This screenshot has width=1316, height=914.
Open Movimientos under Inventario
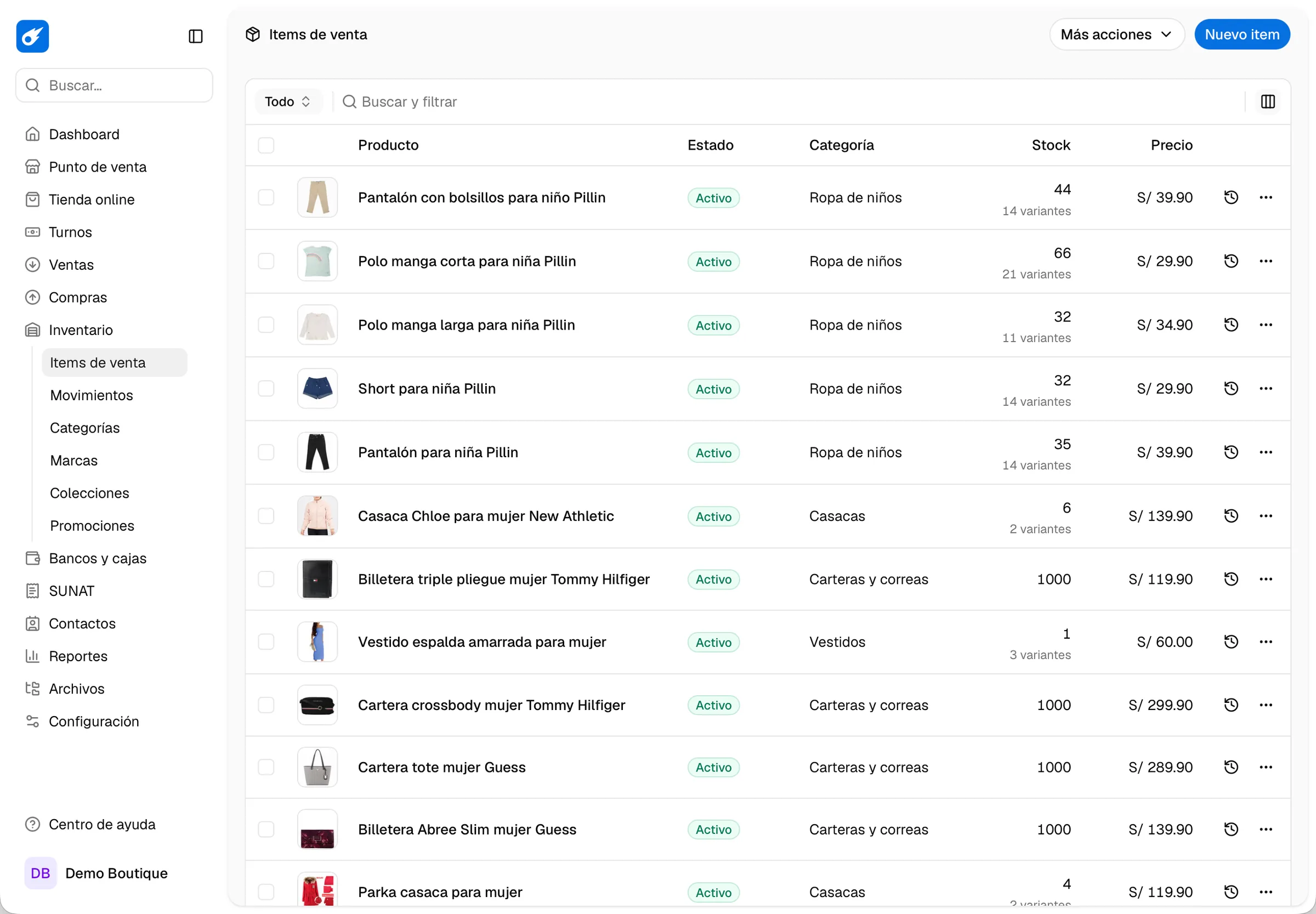point(92,395)
